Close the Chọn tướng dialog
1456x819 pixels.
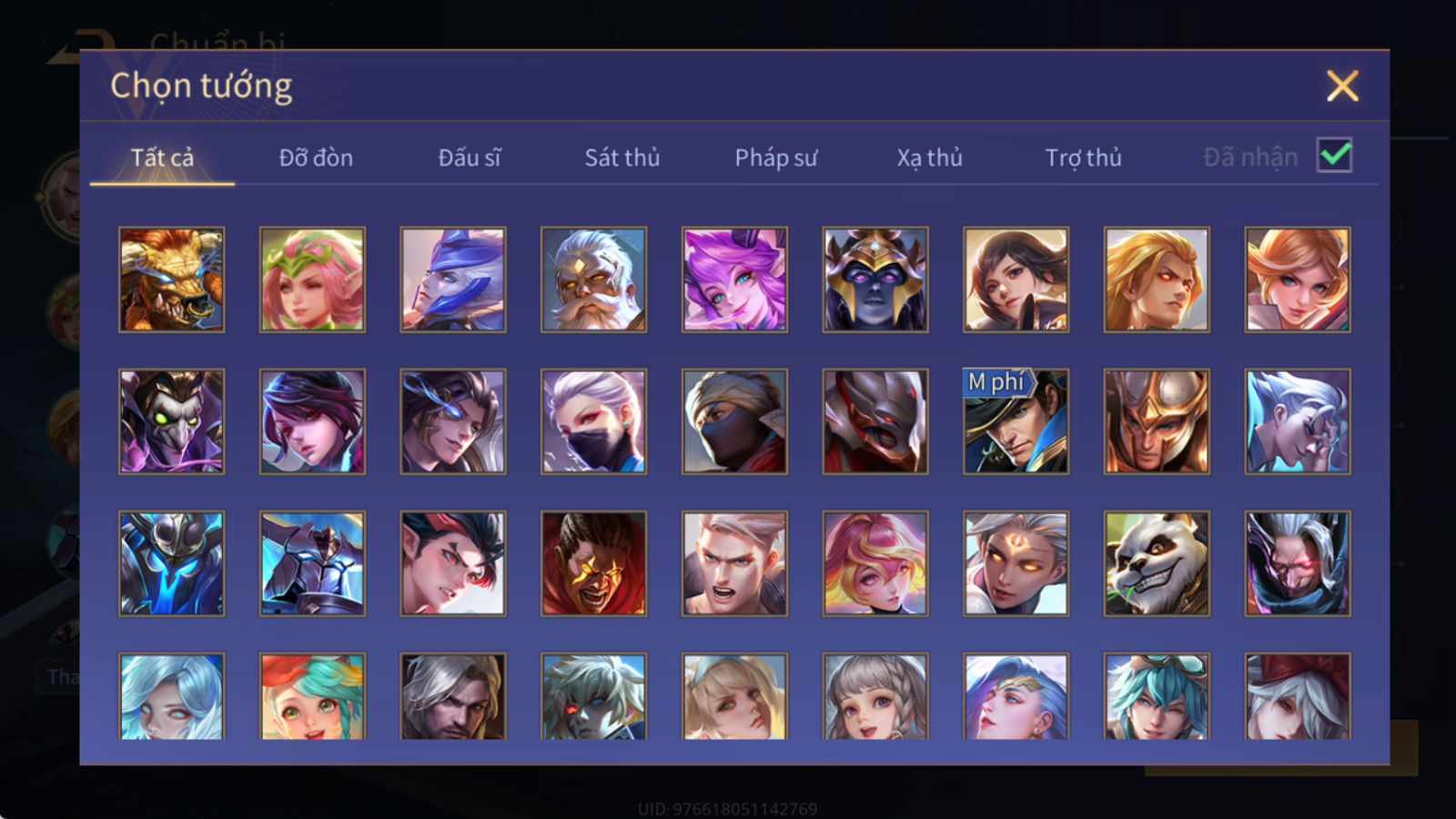coord(1342,86)
